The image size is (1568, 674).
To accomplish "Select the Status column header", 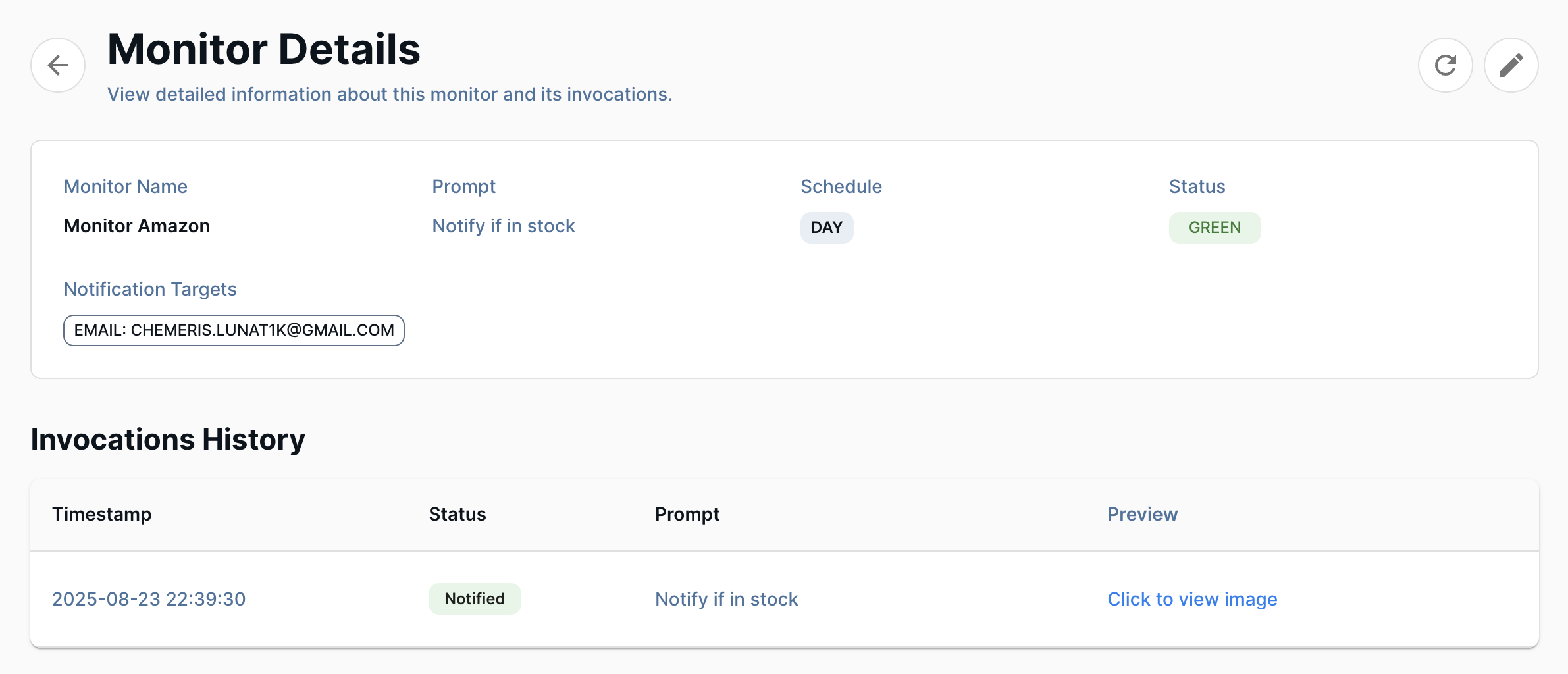I will point(457,514).
